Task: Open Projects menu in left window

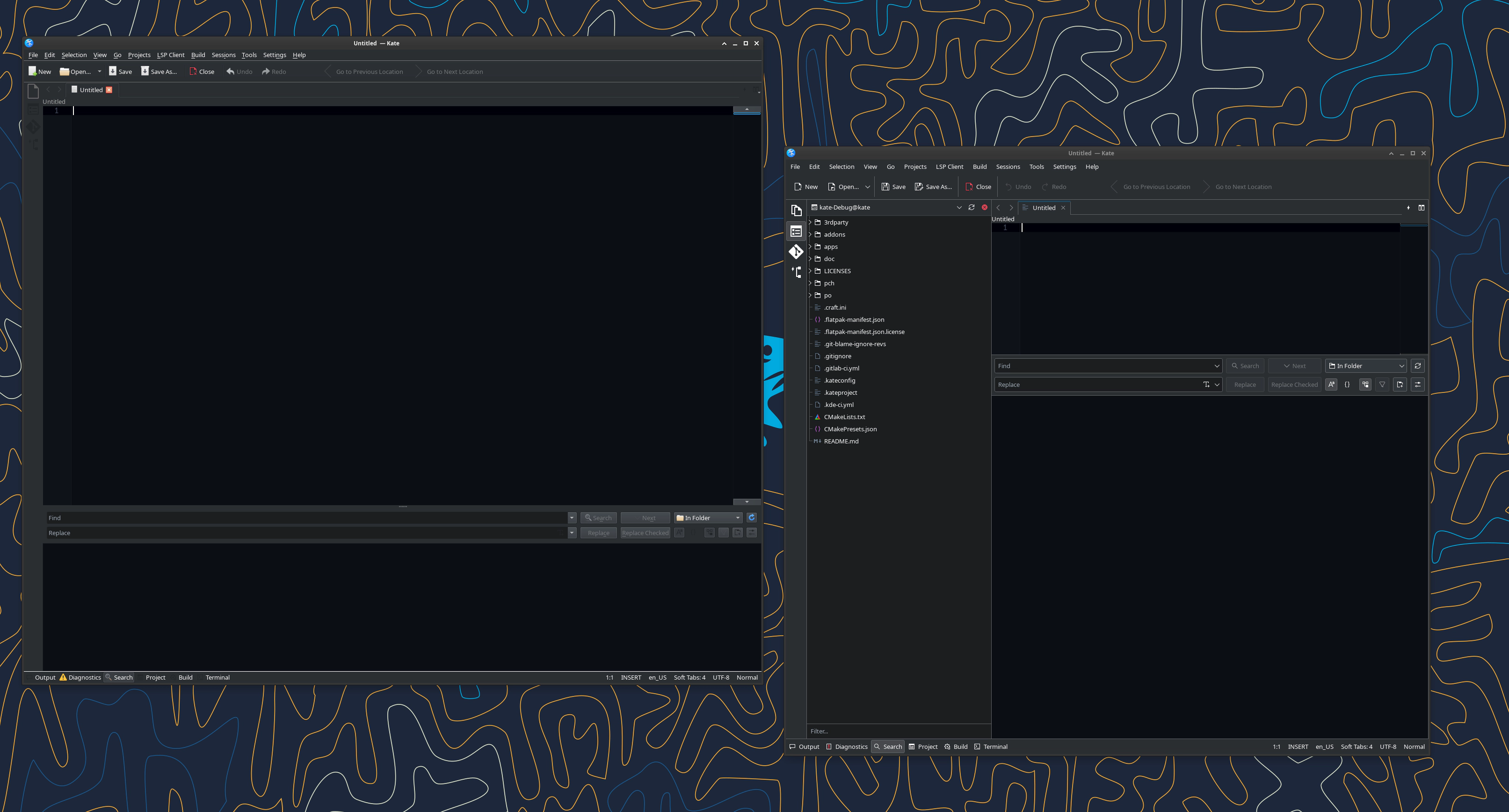Action: [139, 55]
